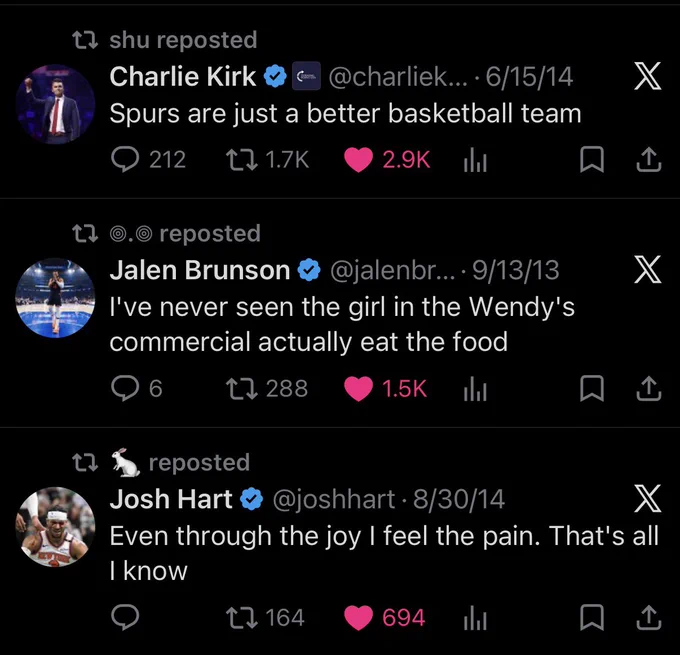Open Charlie Kirk's profile picture
The height and width of the screenshot is (655, 680).
coord(55,104)
